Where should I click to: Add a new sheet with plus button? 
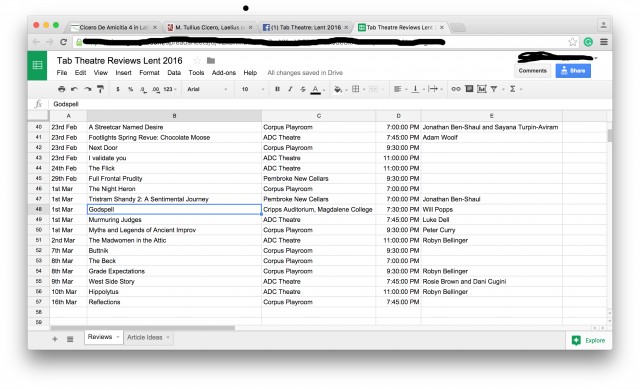click(x=55, y=339)
